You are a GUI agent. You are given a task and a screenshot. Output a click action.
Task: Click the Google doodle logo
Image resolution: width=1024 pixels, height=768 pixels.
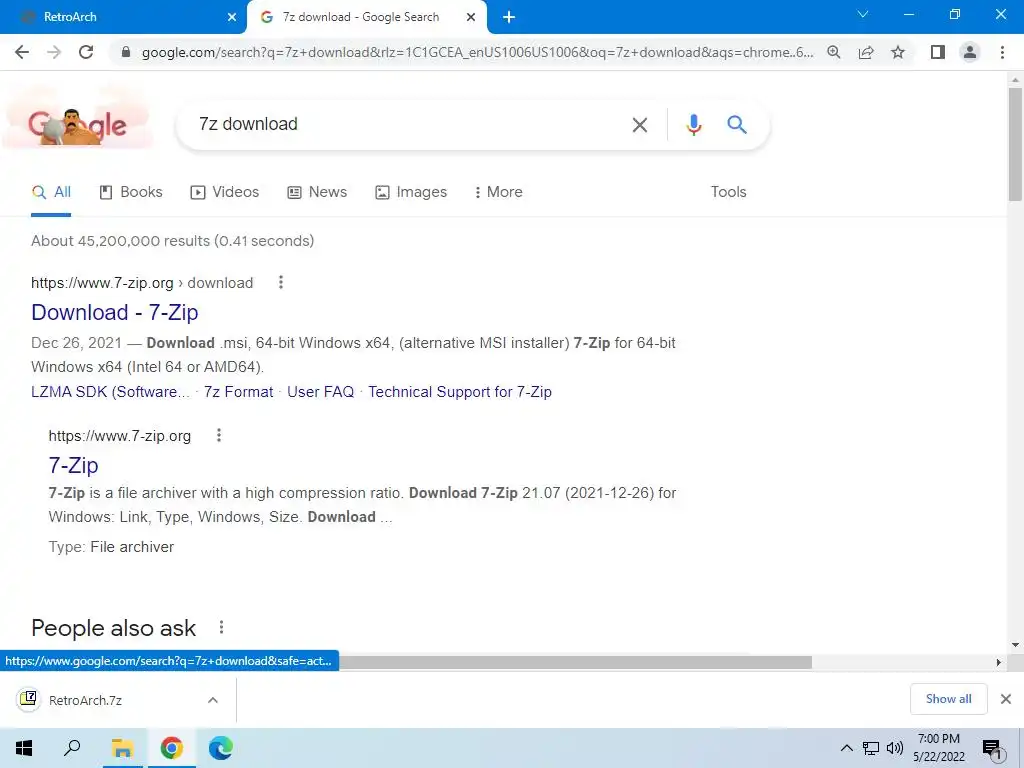(x=77, y=124)
